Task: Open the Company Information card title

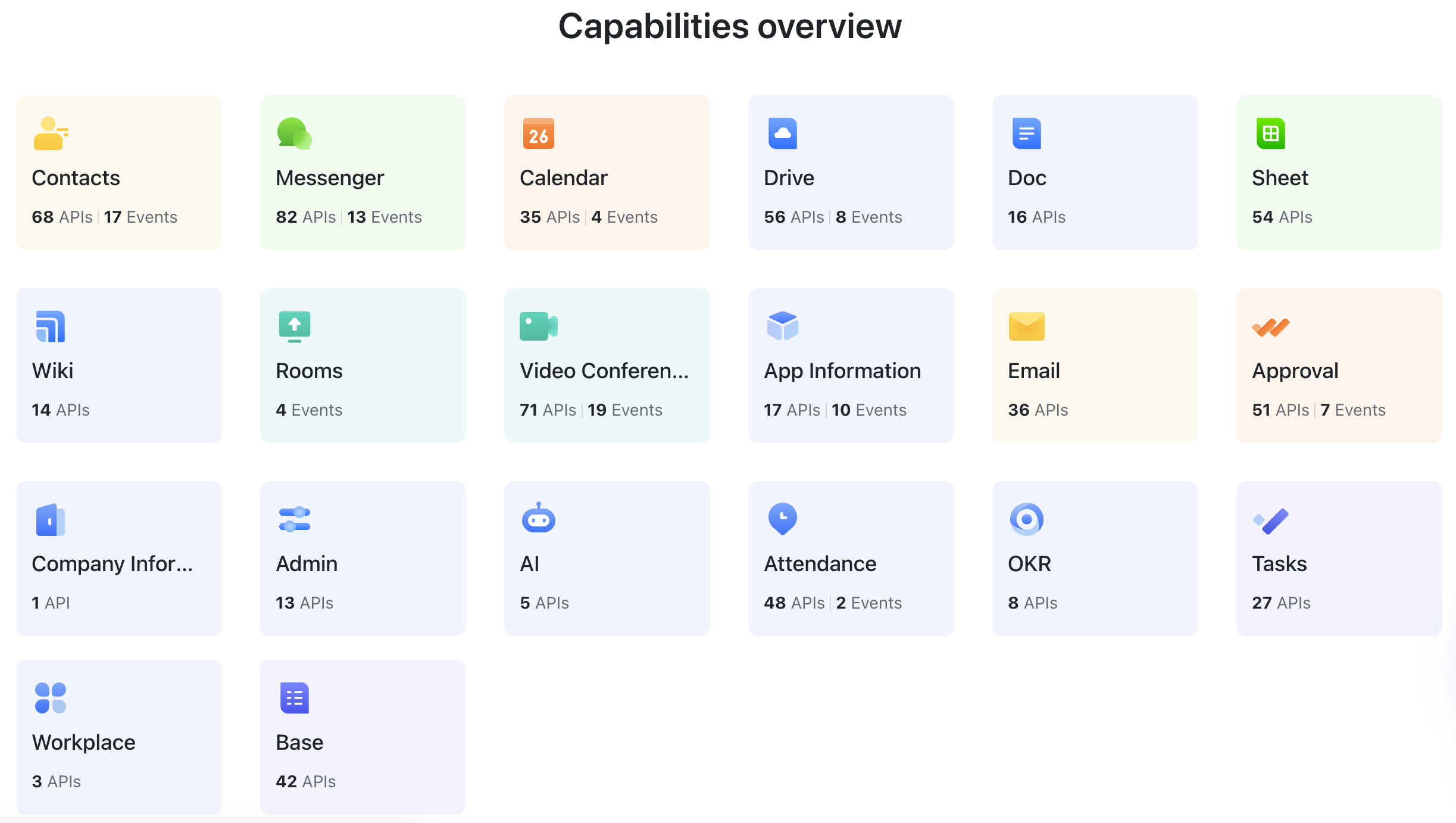Action: [x=112, y=563]
